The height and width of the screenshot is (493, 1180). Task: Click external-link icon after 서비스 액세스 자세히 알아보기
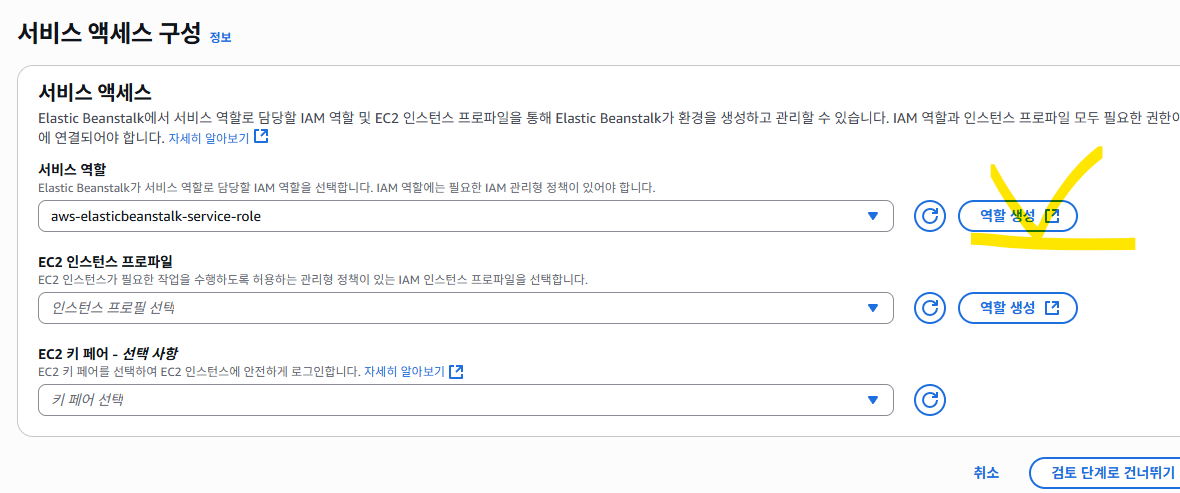coord(261,137)
